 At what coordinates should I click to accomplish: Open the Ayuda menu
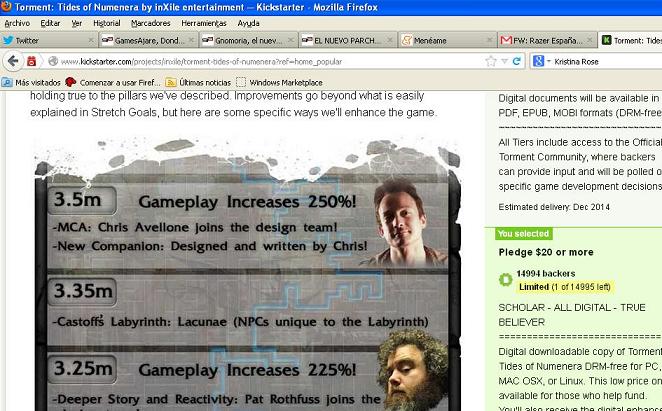(x=248, y=23)
